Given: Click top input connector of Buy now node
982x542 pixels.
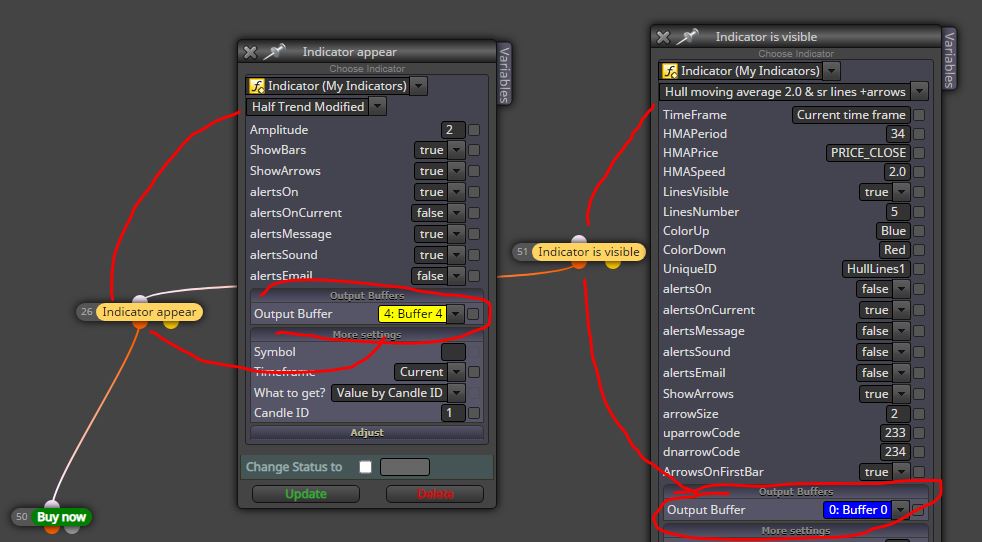Looking at the screenshot, I should 52,504.
